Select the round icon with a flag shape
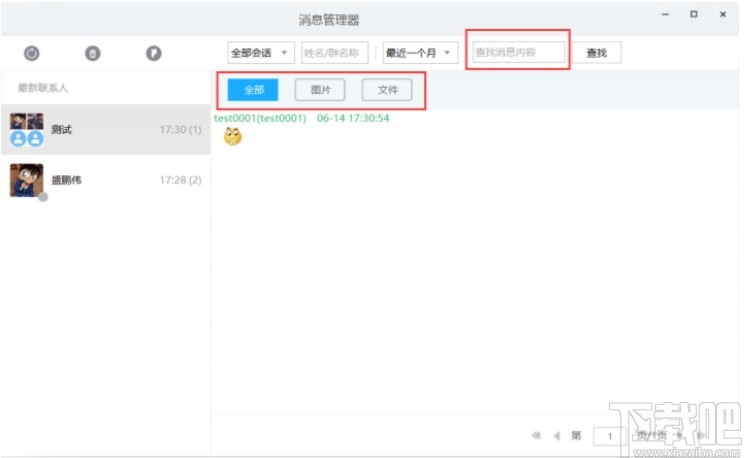This screenshot has height=458, width=744. click(x=153, y=53)
